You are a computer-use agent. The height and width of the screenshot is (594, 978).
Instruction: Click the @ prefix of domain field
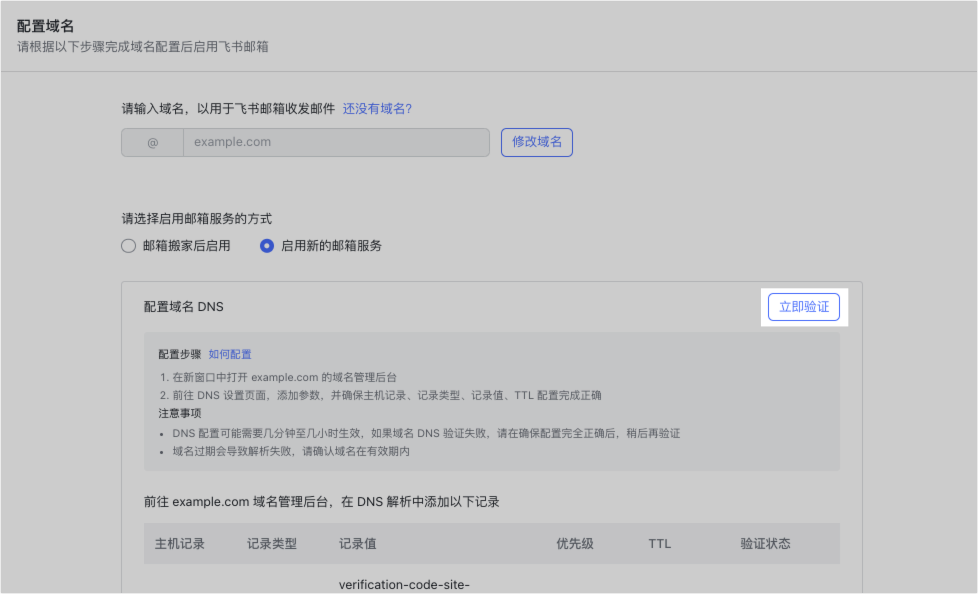click(152, 142)
